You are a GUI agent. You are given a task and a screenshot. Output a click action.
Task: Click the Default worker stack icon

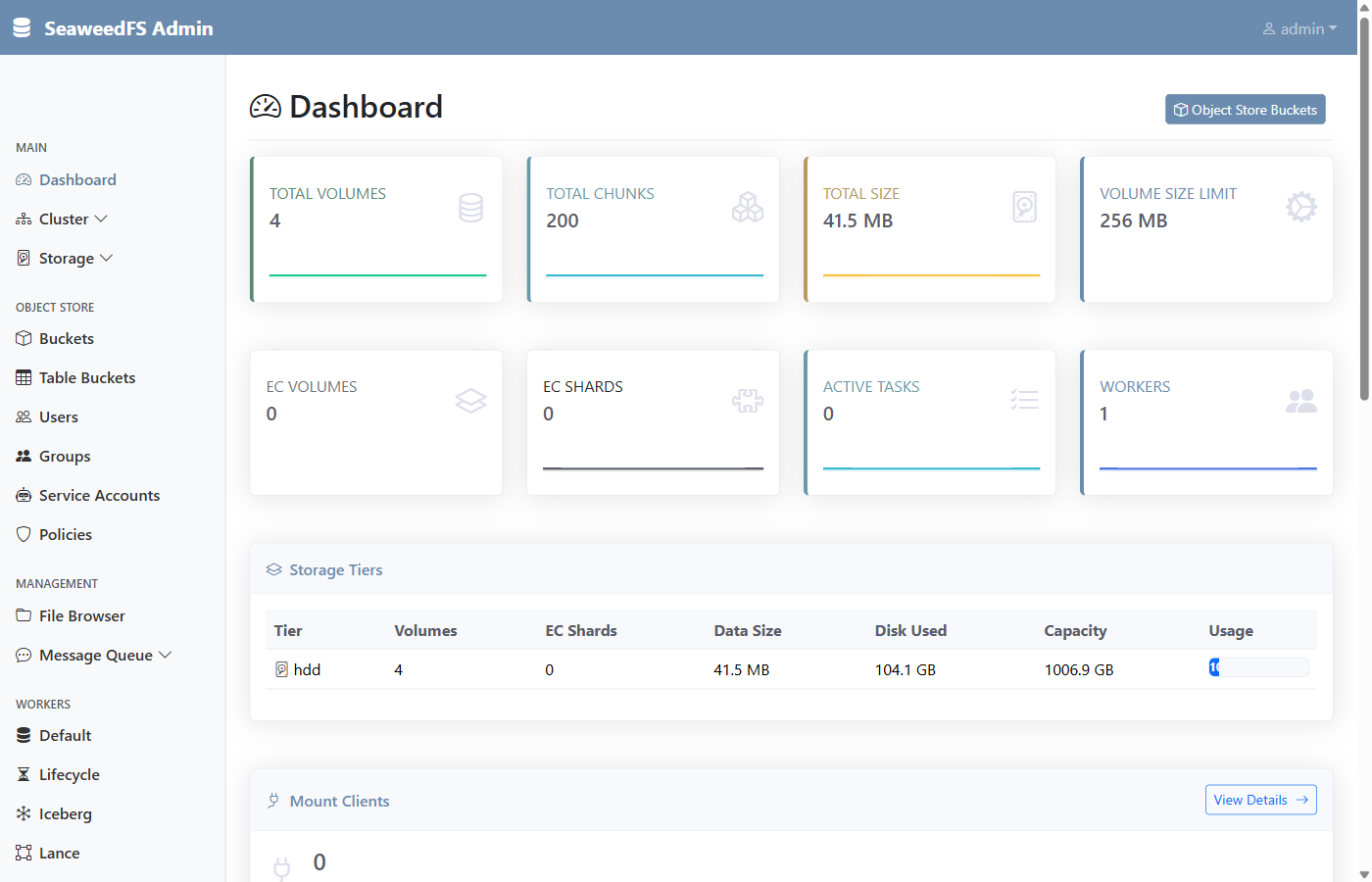click(24, 736)
